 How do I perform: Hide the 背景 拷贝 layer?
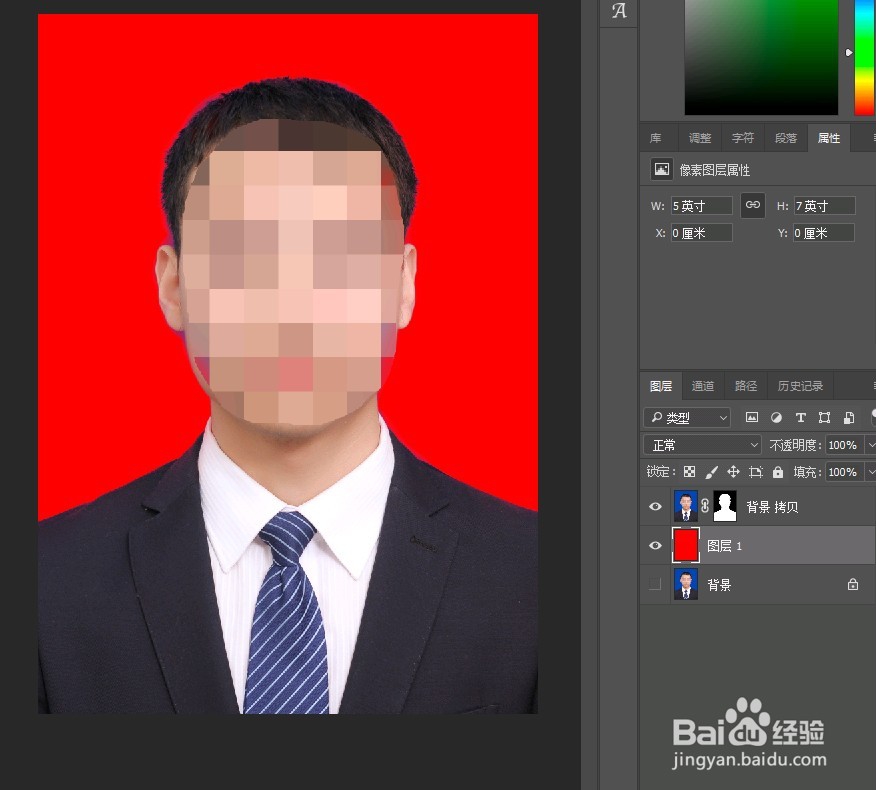[x=655, y=506]
